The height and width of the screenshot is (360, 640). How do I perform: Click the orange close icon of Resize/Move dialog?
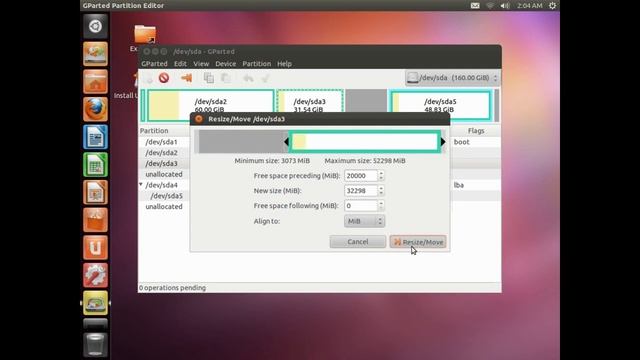tap(199, 119)
